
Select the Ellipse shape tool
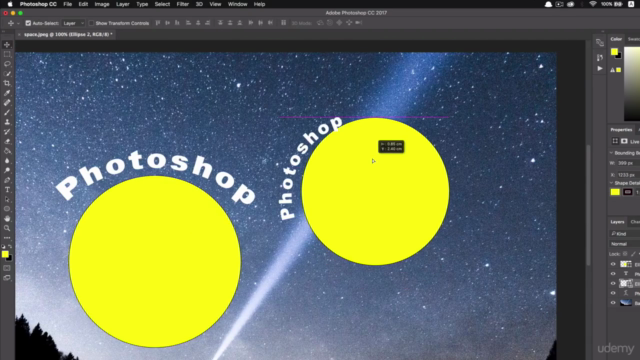point(7,209)
